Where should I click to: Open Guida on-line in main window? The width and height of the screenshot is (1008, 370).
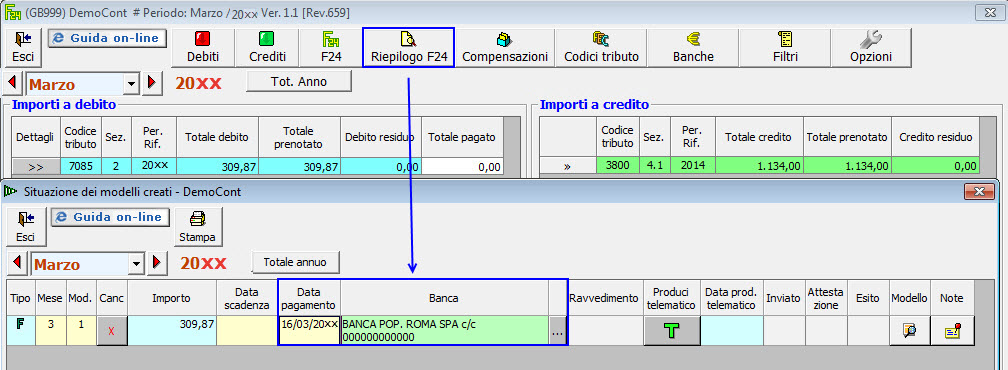[107, 39]
